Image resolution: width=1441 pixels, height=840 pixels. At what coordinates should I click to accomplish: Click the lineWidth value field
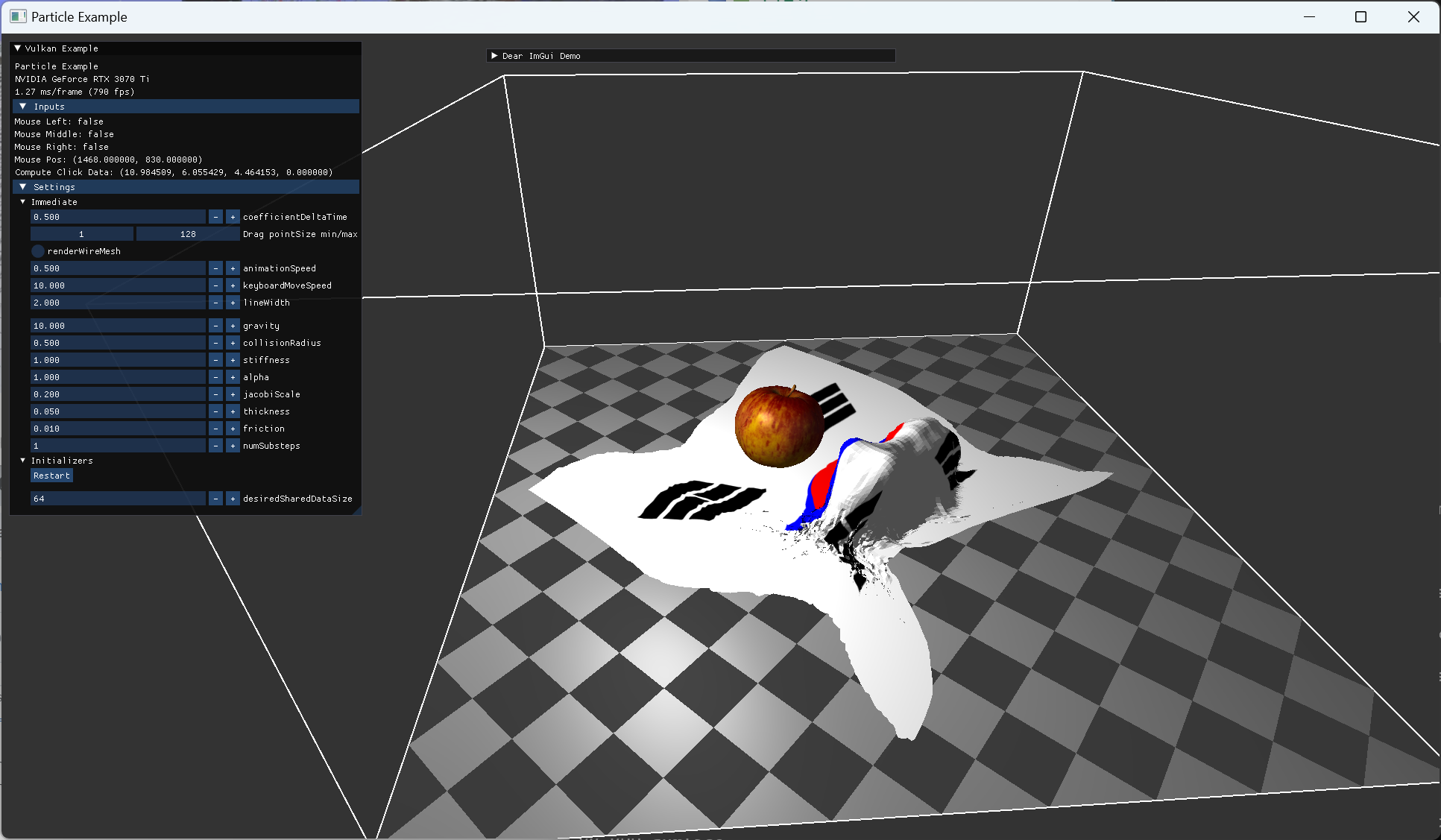click(118, 303)
